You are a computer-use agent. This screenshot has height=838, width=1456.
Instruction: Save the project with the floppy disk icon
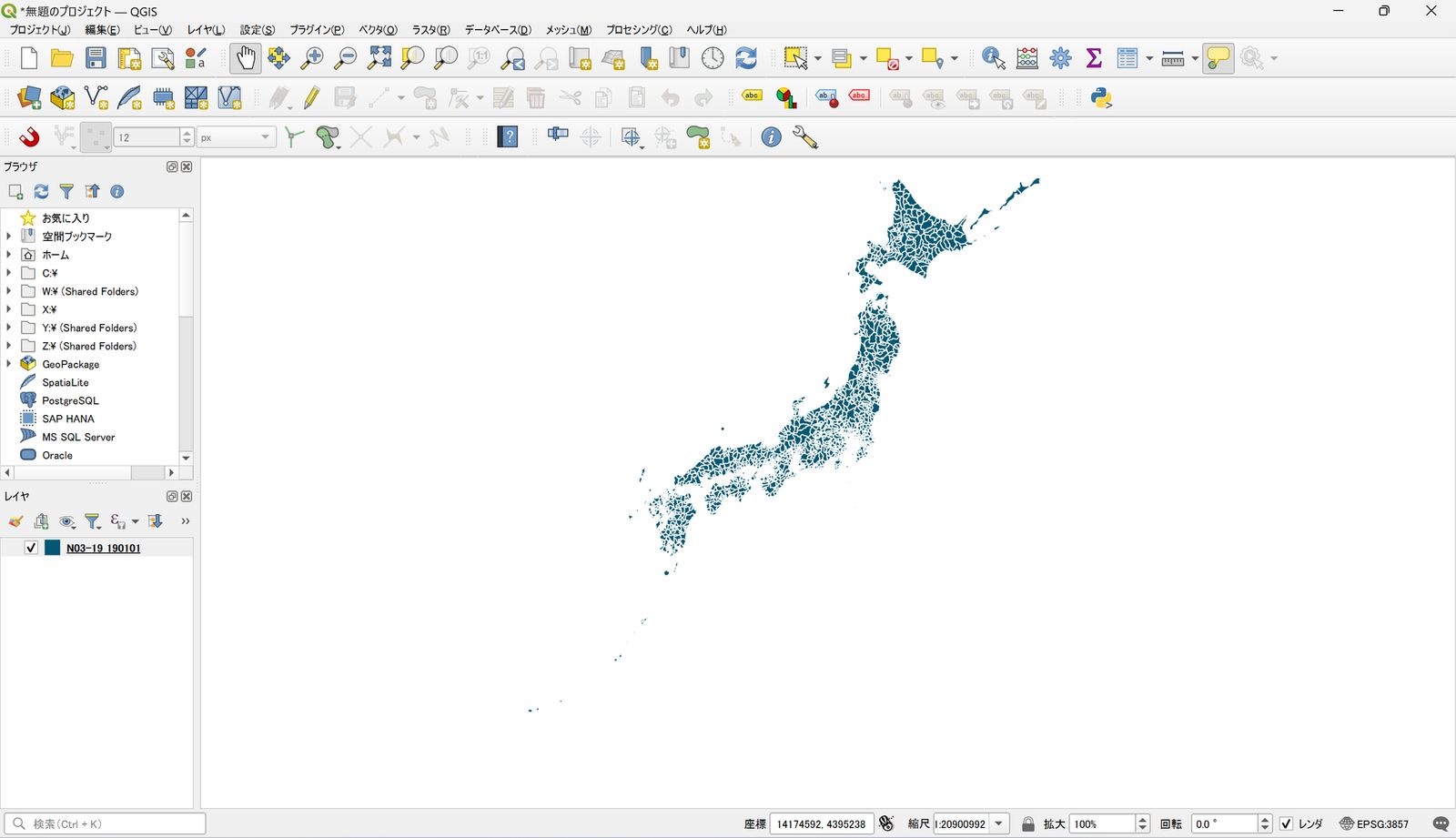96,58
